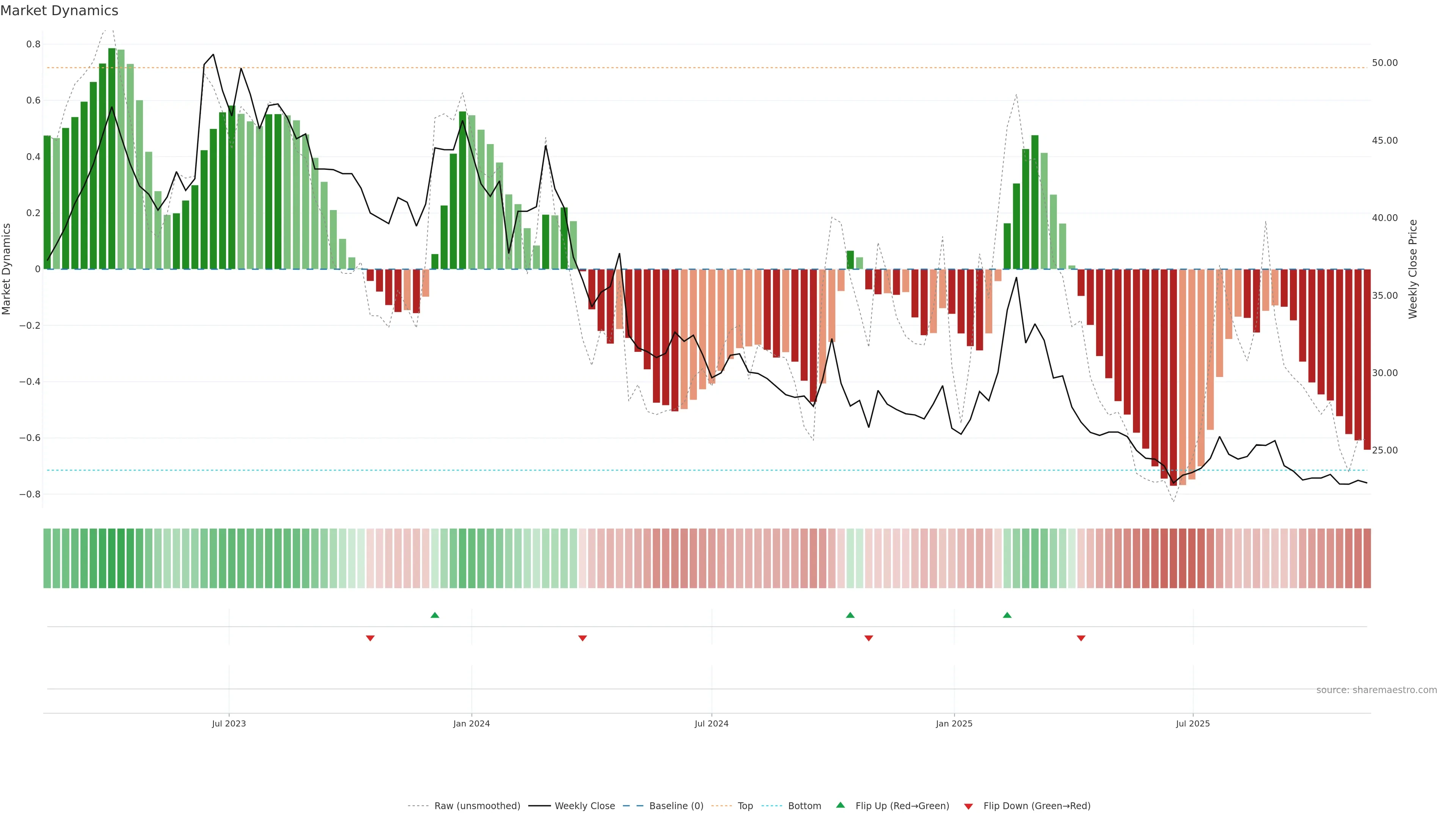Click the tallest dark green bar near 0.8

112,158
